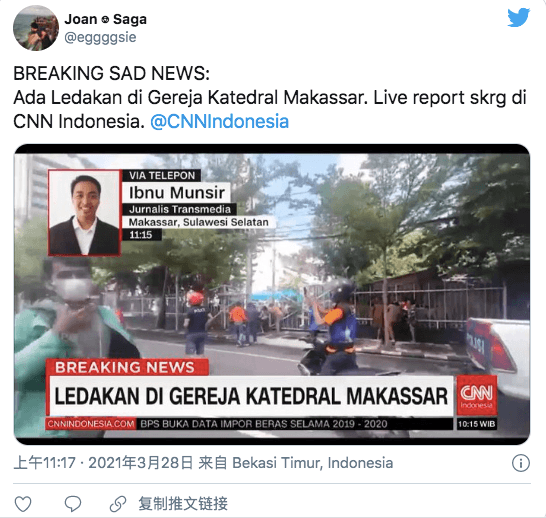546x518 pixels.
Task: Click the tweet text BREAKING SAD NEWS
Action: (x=111, y=73)
